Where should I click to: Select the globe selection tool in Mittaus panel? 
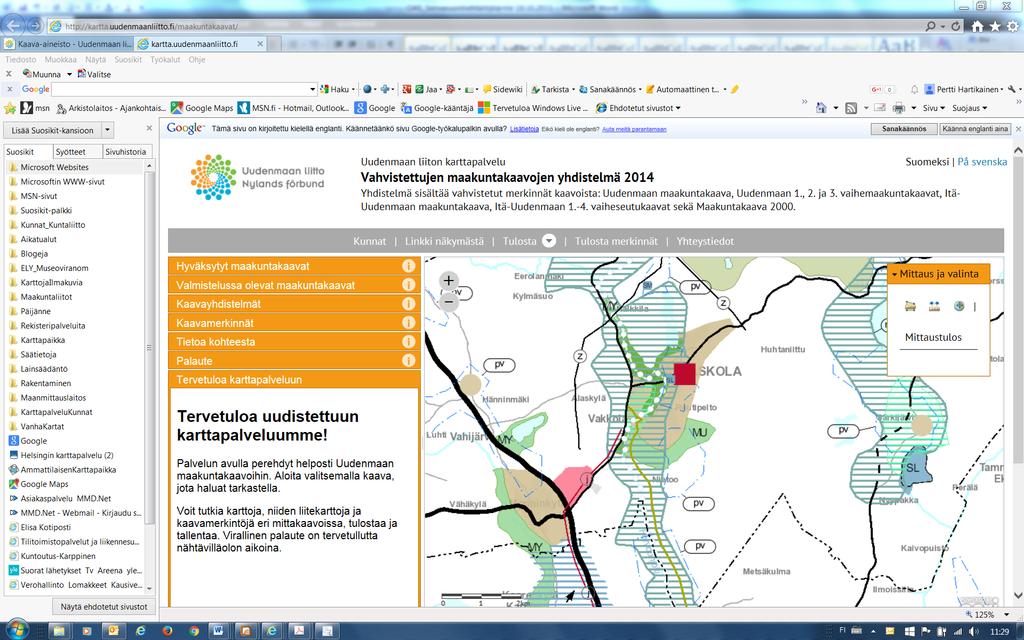pos(959,306)
